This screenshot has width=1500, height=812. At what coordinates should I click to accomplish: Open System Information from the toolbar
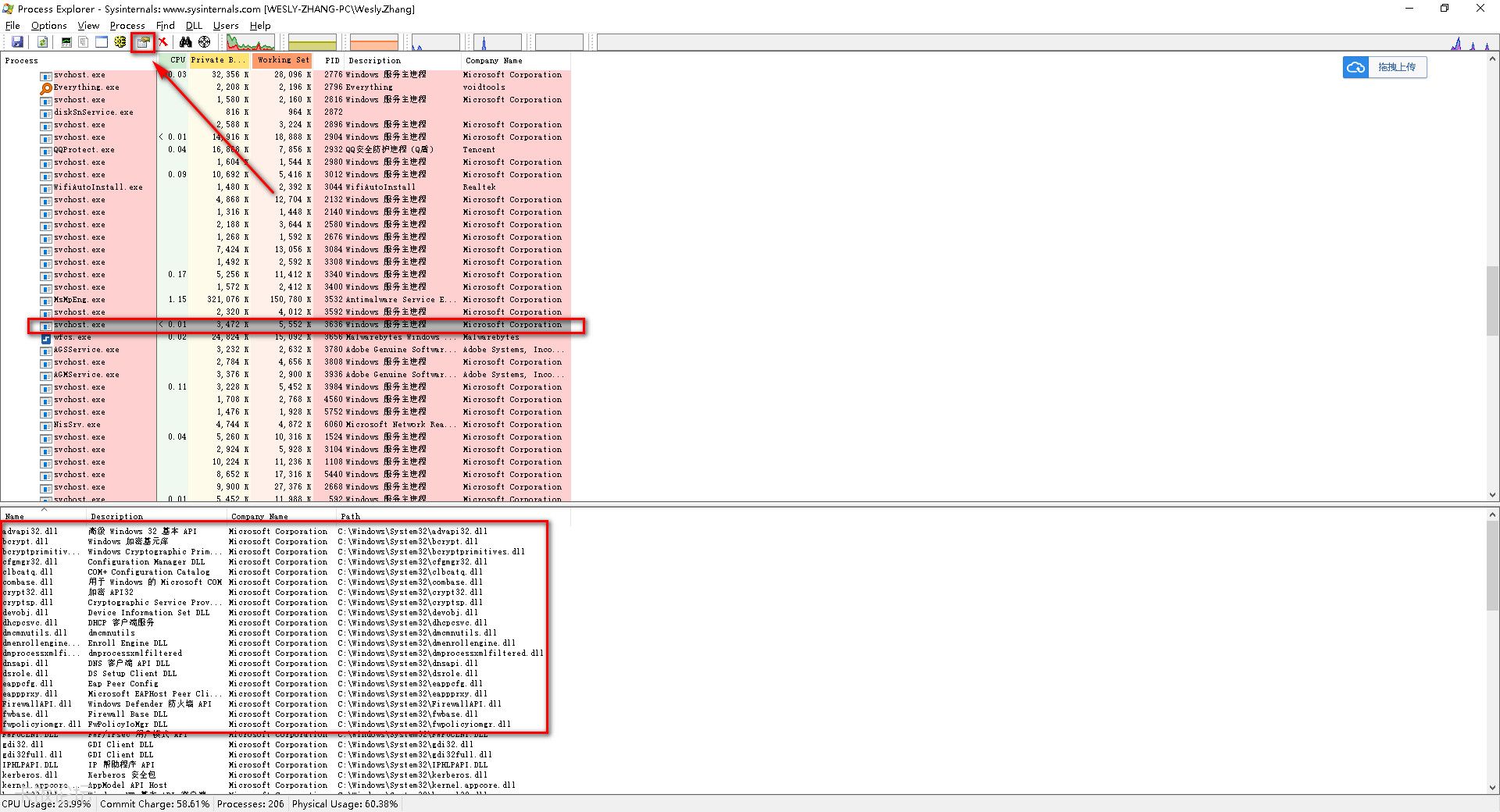pyautogui.click(x=66, y=42)
